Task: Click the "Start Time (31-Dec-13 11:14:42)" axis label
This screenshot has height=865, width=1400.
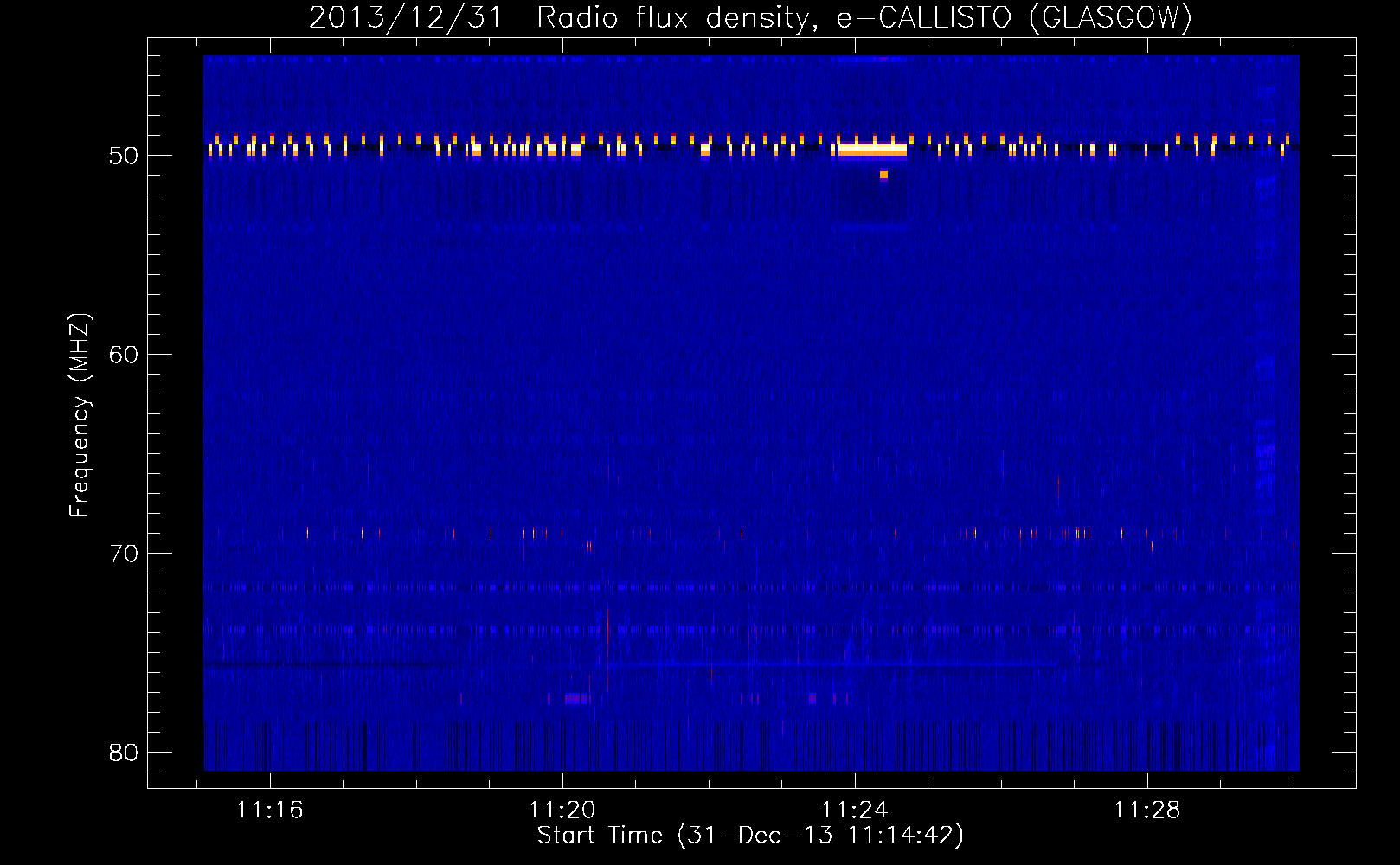Action: click(x=750, y=836)
